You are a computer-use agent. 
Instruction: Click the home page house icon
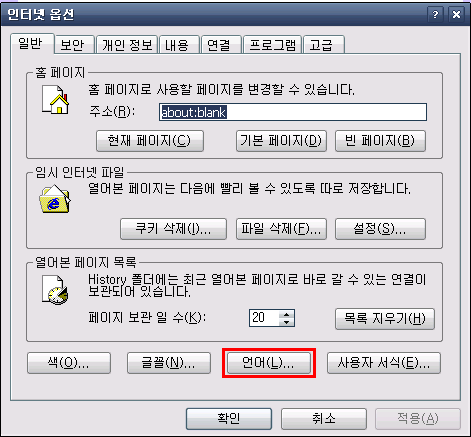coord(55,100)
